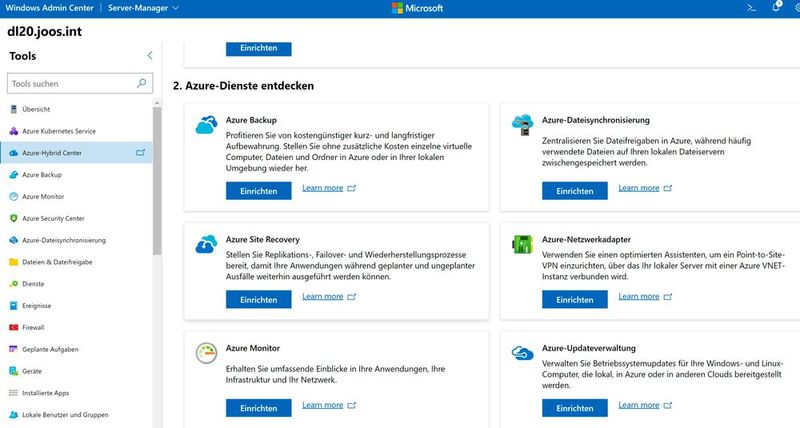
Task: Click the Azure-Dateisynchronisierung card icon
Action: point(522,125)
